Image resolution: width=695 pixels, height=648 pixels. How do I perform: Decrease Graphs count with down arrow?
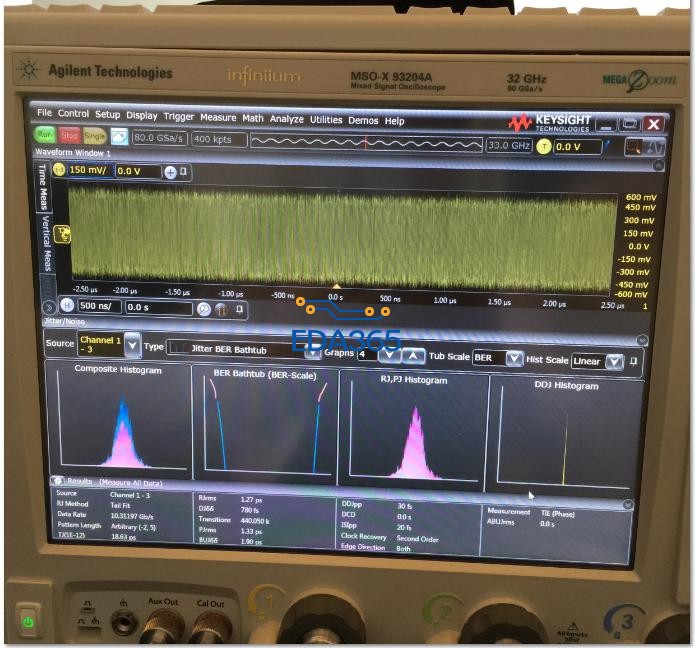coord(389,355)
